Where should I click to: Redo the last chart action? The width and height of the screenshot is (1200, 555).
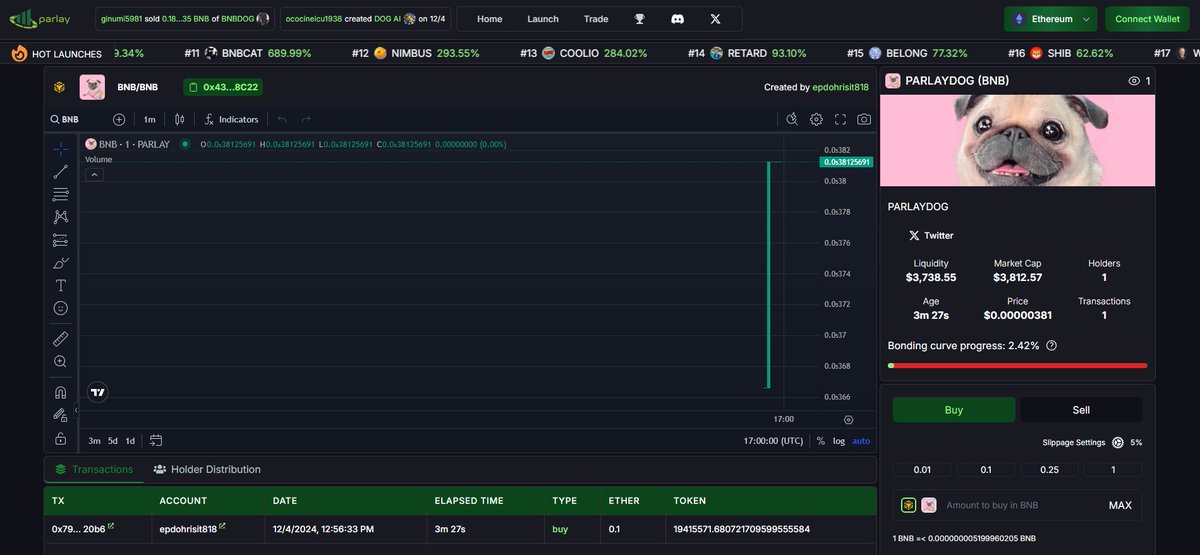point(306,119)
